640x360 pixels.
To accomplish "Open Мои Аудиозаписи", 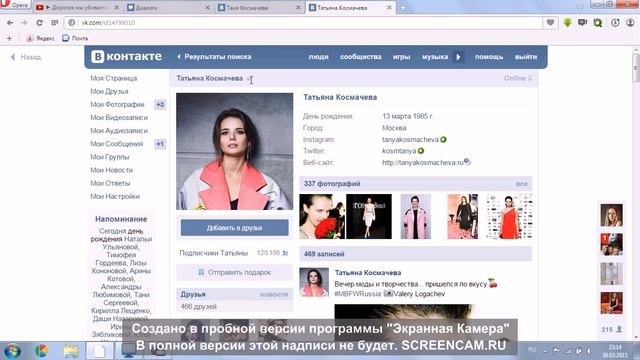I will pyautogui.click(x=119, y=131).
